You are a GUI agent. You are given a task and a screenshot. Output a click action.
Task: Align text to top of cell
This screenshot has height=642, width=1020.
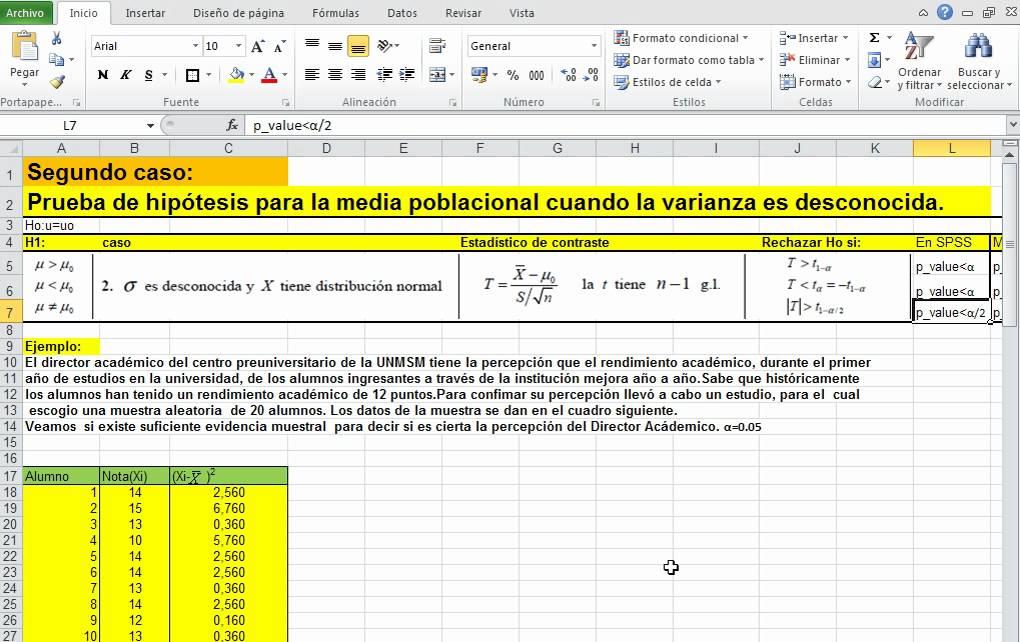(312, 46)
